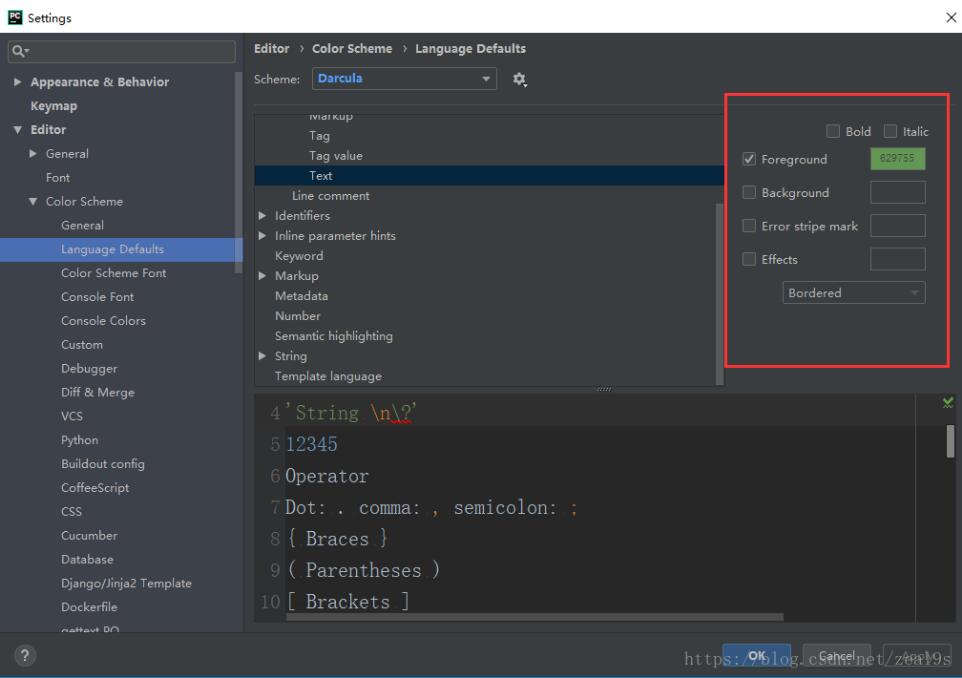
Task: Select Debugger color scheme page
Action: tap(89, 369)
